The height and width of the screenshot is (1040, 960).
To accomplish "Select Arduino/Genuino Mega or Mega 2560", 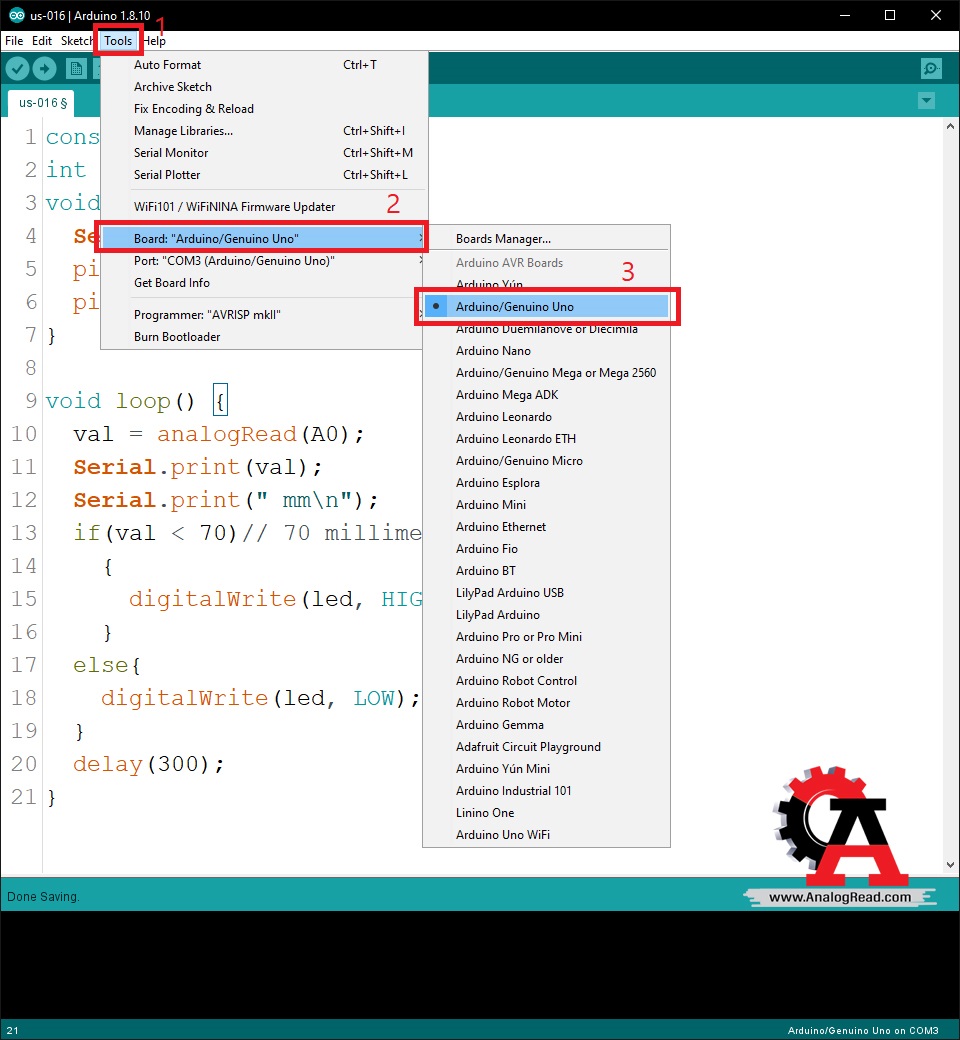I will (x=546, y=373).
